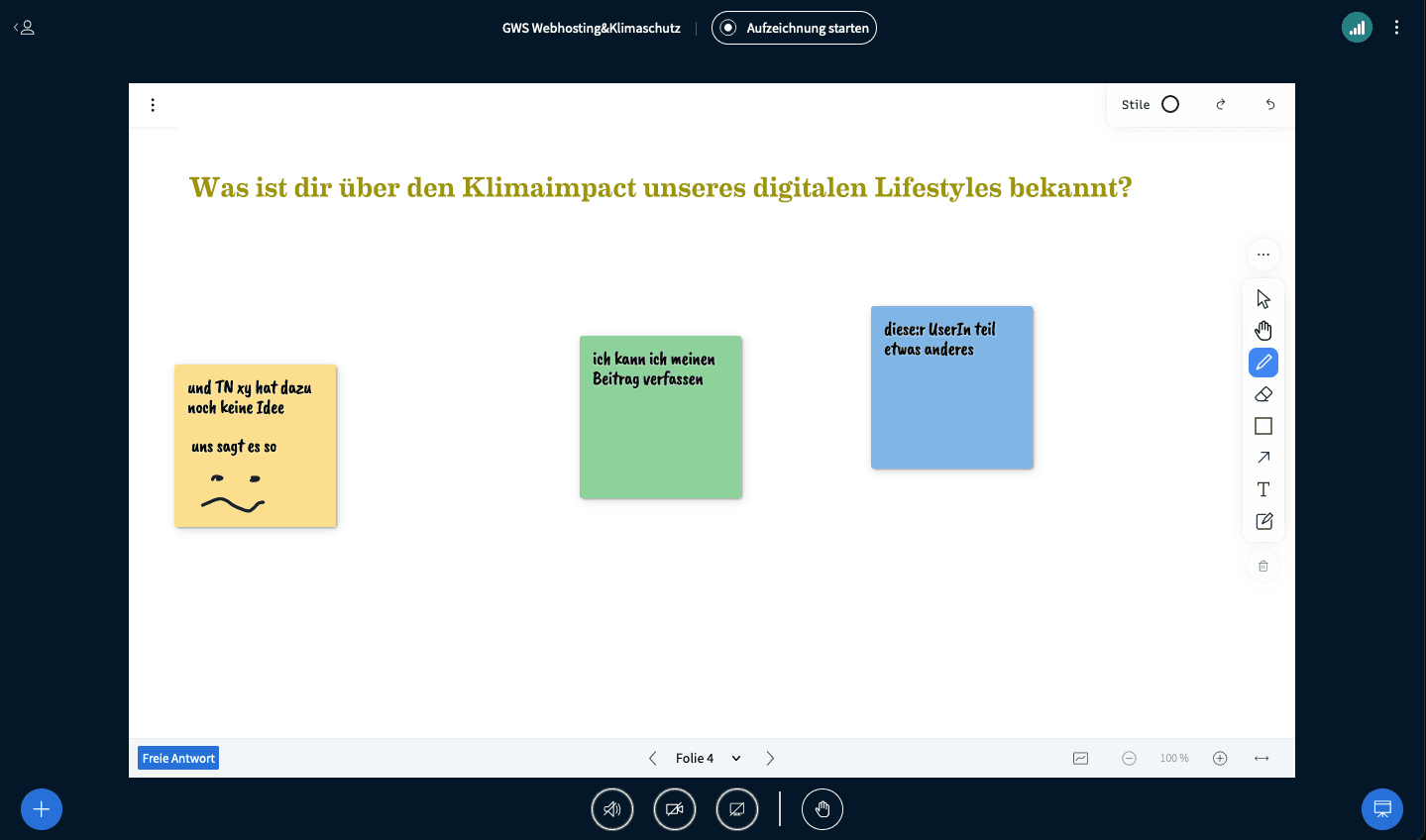This screenshot has height=840, width=1426.
Task: Choose the eraser tool
Action: pyautogui.click(x=1263, y=394)
